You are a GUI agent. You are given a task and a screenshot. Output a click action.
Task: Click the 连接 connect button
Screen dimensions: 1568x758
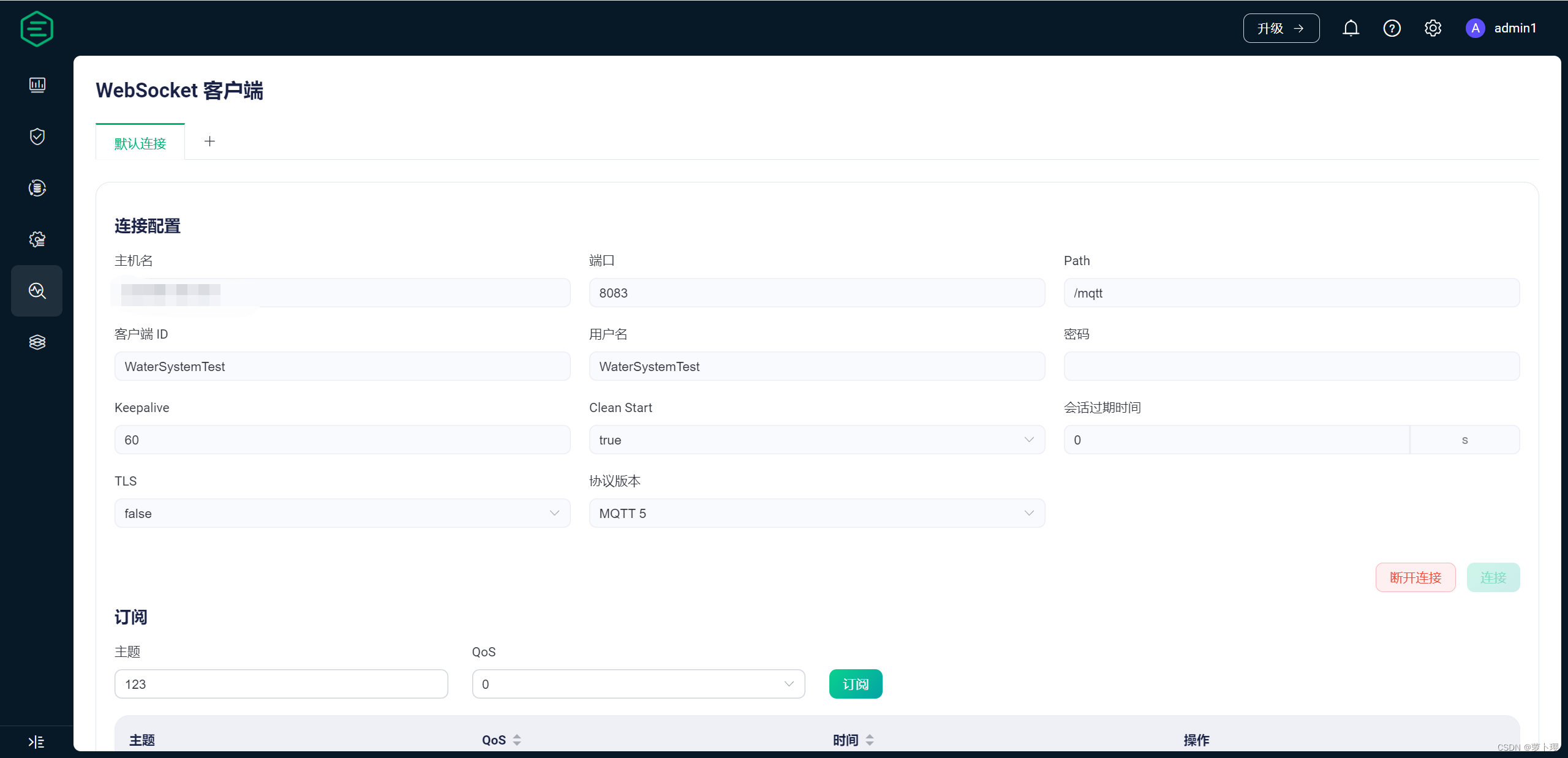1493,577
